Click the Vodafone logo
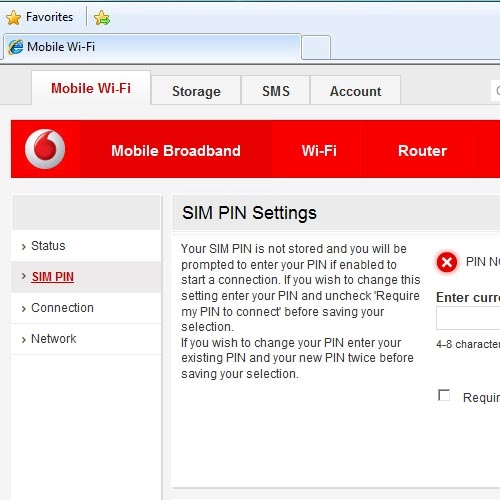 (45, 149)
